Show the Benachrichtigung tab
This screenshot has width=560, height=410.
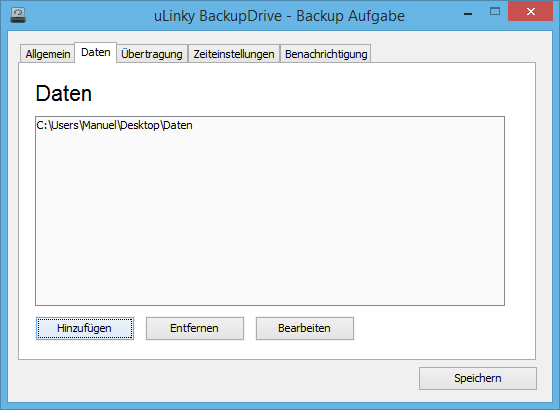tap(326, 54)
